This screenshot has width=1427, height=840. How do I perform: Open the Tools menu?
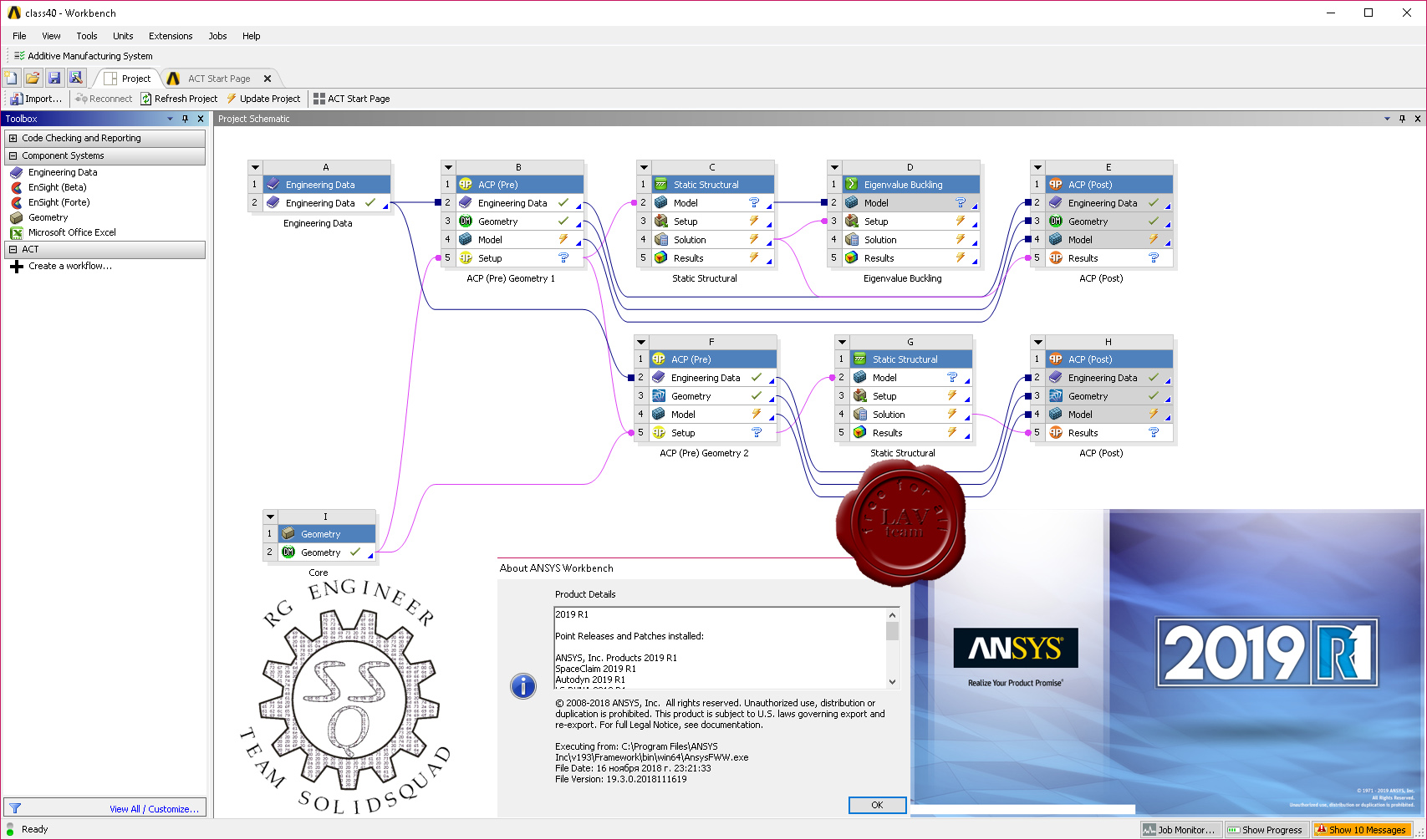click(x=87, y=36)
